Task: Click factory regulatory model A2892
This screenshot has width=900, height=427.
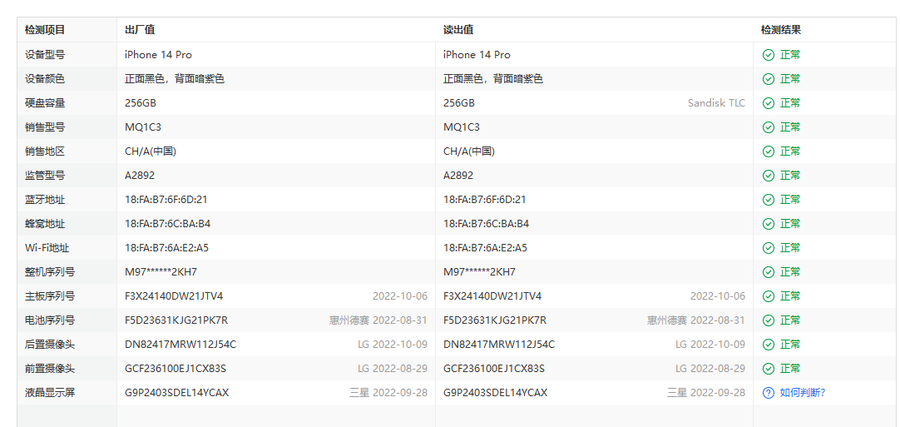Action: pyautogui.click(x=139, y=176)
